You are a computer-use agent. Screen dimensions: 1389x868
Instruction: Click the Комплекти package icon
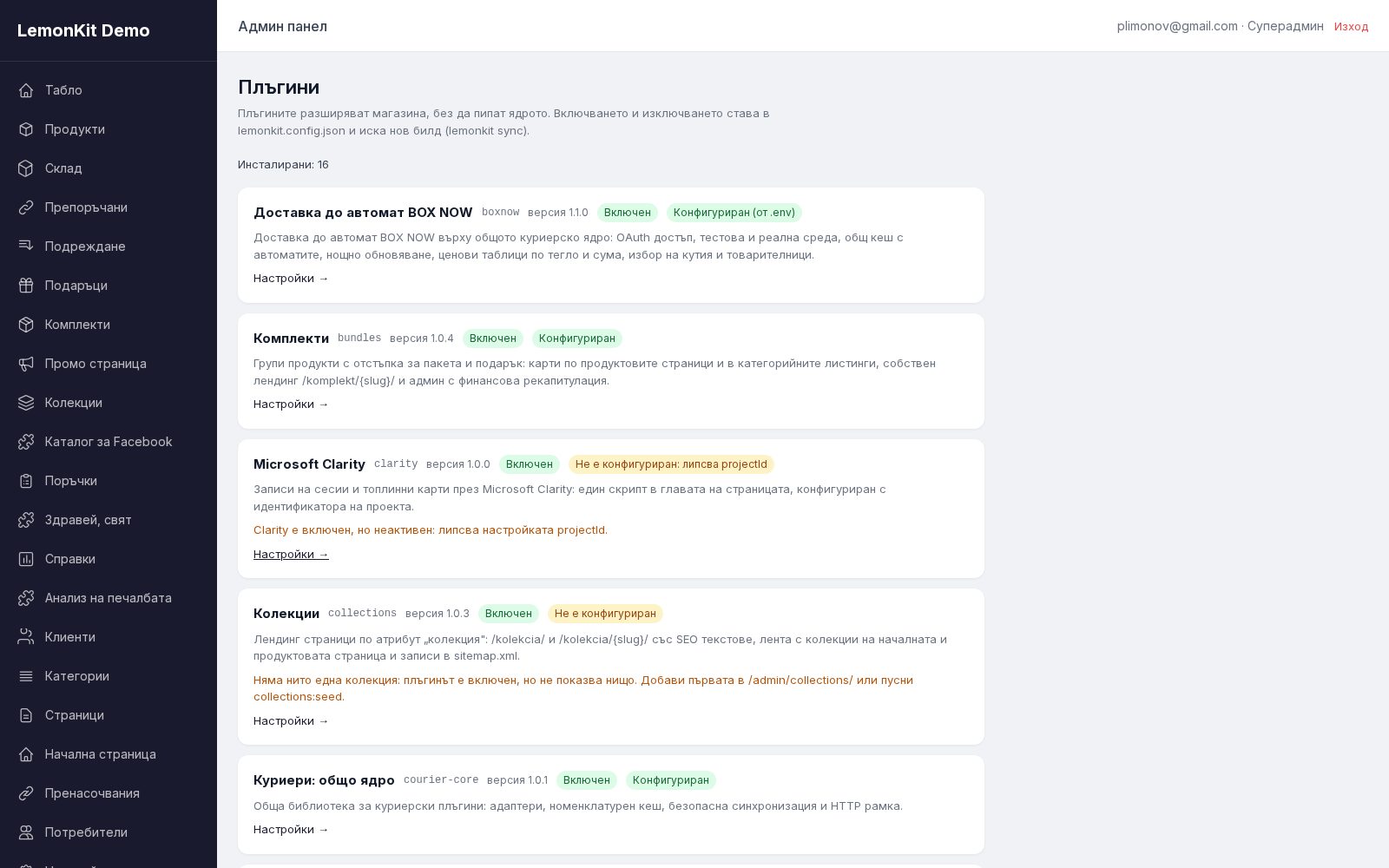(x=26, y=325)
